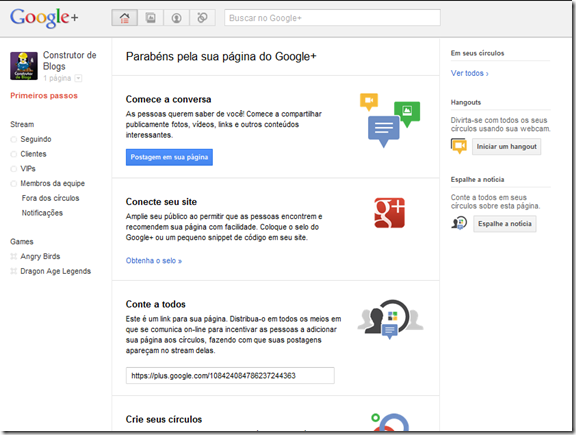Screen dimensions: 576x435
Task: Click the green photo speech bubble icon
Action: (407, 114)
